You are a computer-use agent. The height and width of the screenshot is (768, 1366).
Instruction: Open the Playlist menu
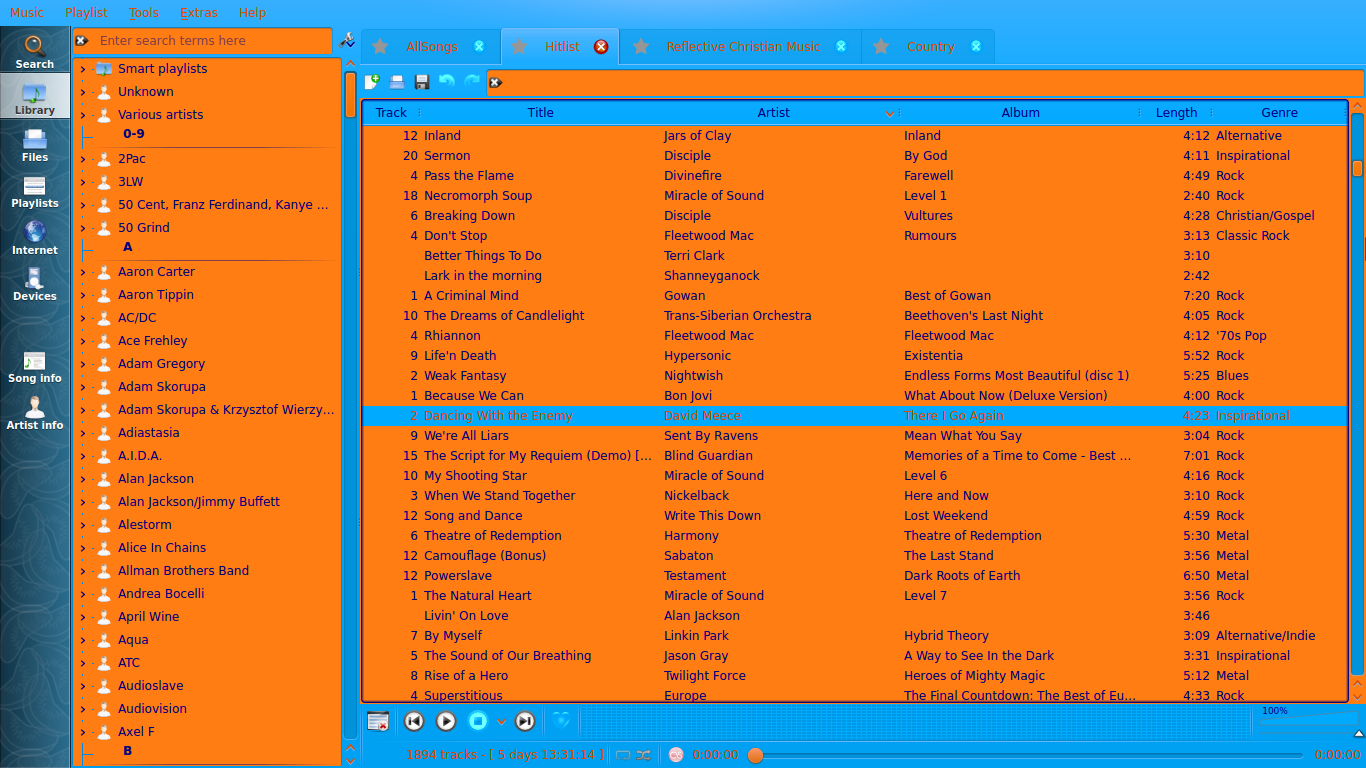pyautogui.click(x=86, y=13)
